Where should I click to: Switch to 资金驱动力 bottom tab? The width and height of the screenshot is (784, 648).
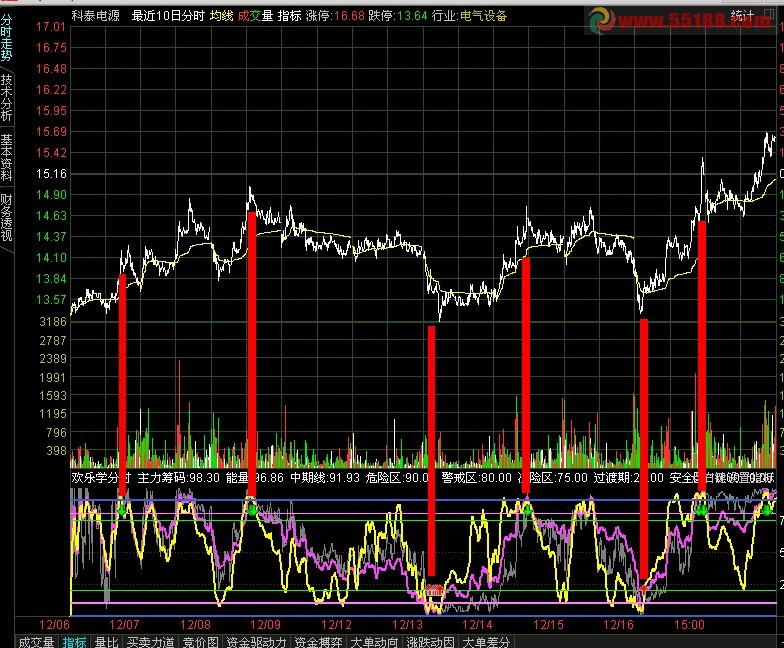(x=256, y=642)
